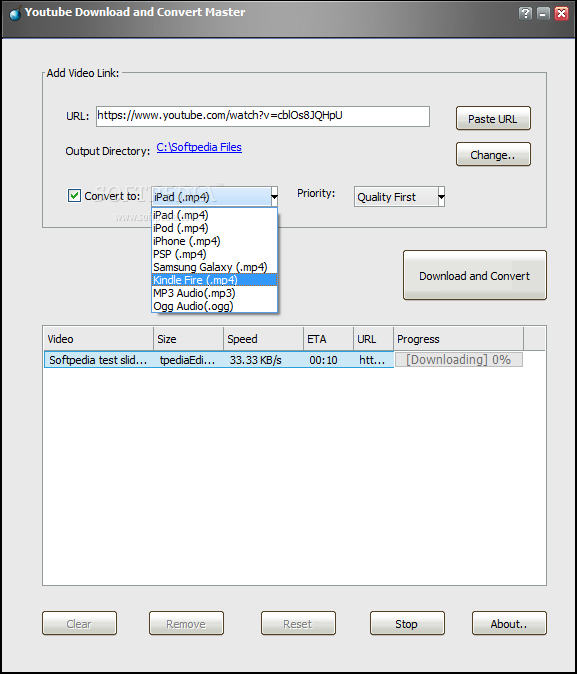Toggle the Convert to checkbox
This screenshot has width=577, height=674.
point(74,196)
